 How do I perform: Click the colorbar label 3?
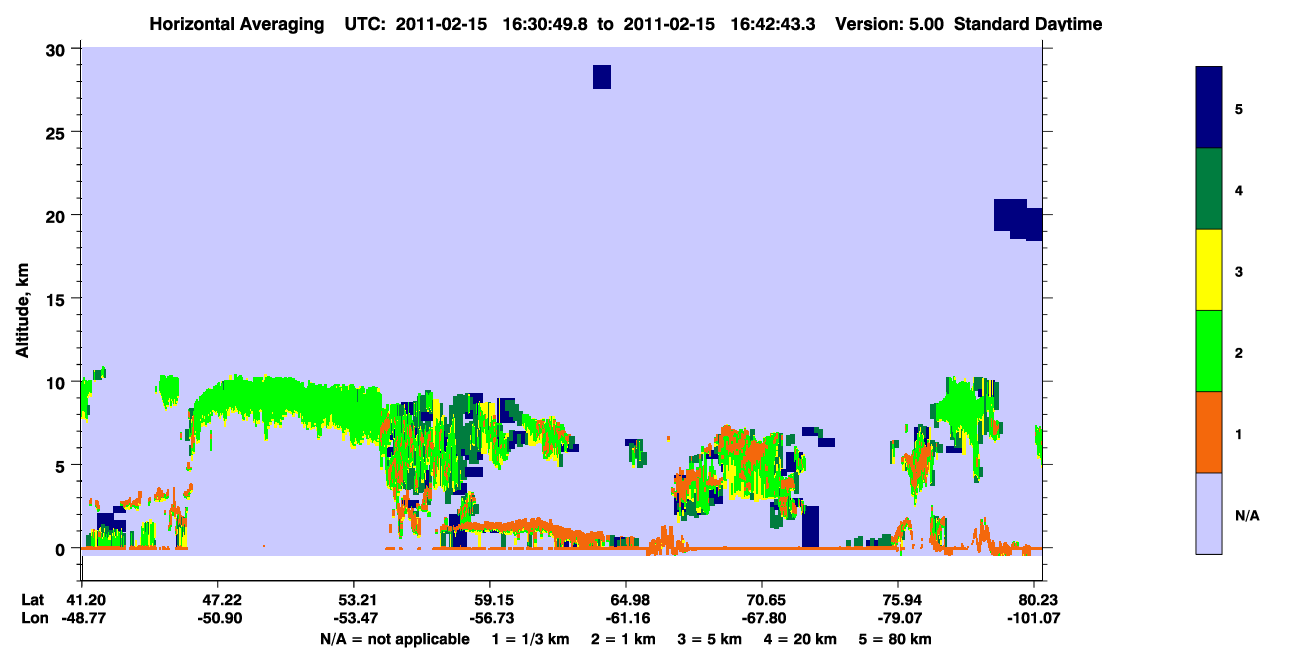pyautogui.click(x=1239, y=270)
